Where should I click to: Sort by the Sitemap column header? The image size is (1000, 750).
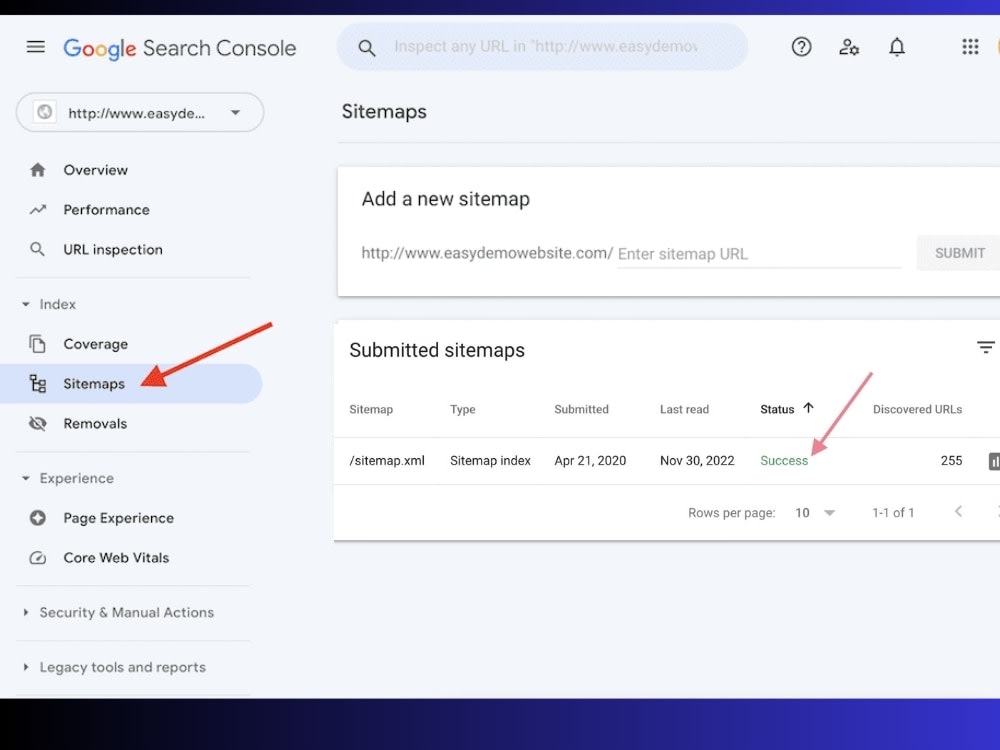point(371,409)
